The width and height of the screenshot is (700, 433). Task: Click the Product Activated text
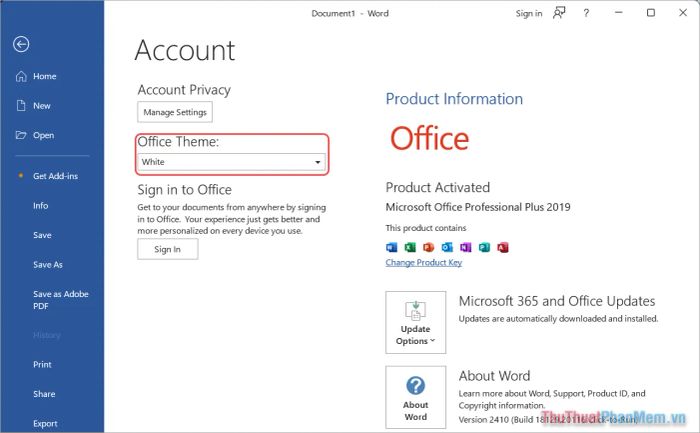[438, 187]
